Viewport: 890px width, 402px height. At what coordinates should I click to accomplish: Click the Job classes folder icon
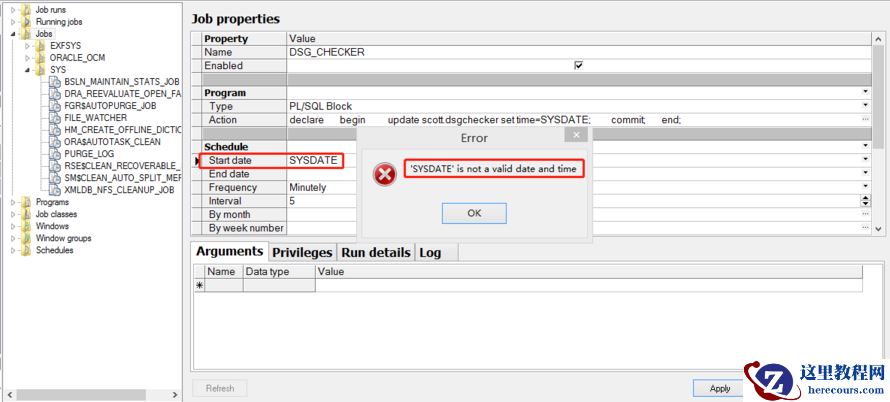[x=26, y=214]
